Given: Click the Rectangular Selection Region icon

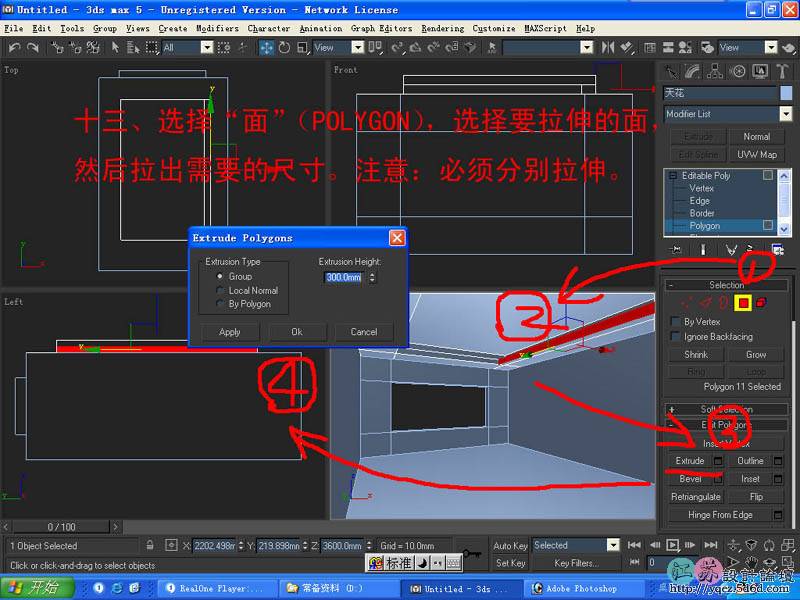Looking at the screenshot, I should (152, 48).
